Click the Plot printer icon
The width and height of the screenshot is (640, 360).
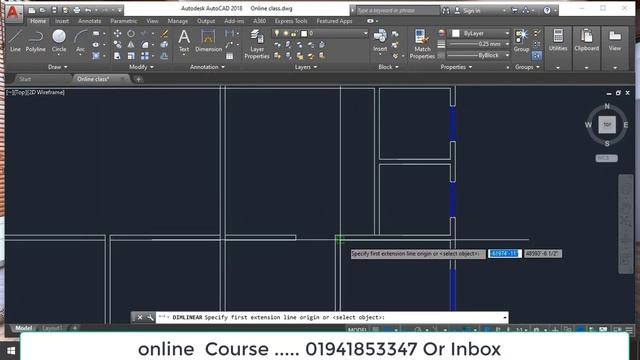pyautogui.click(x=77, y=10)
